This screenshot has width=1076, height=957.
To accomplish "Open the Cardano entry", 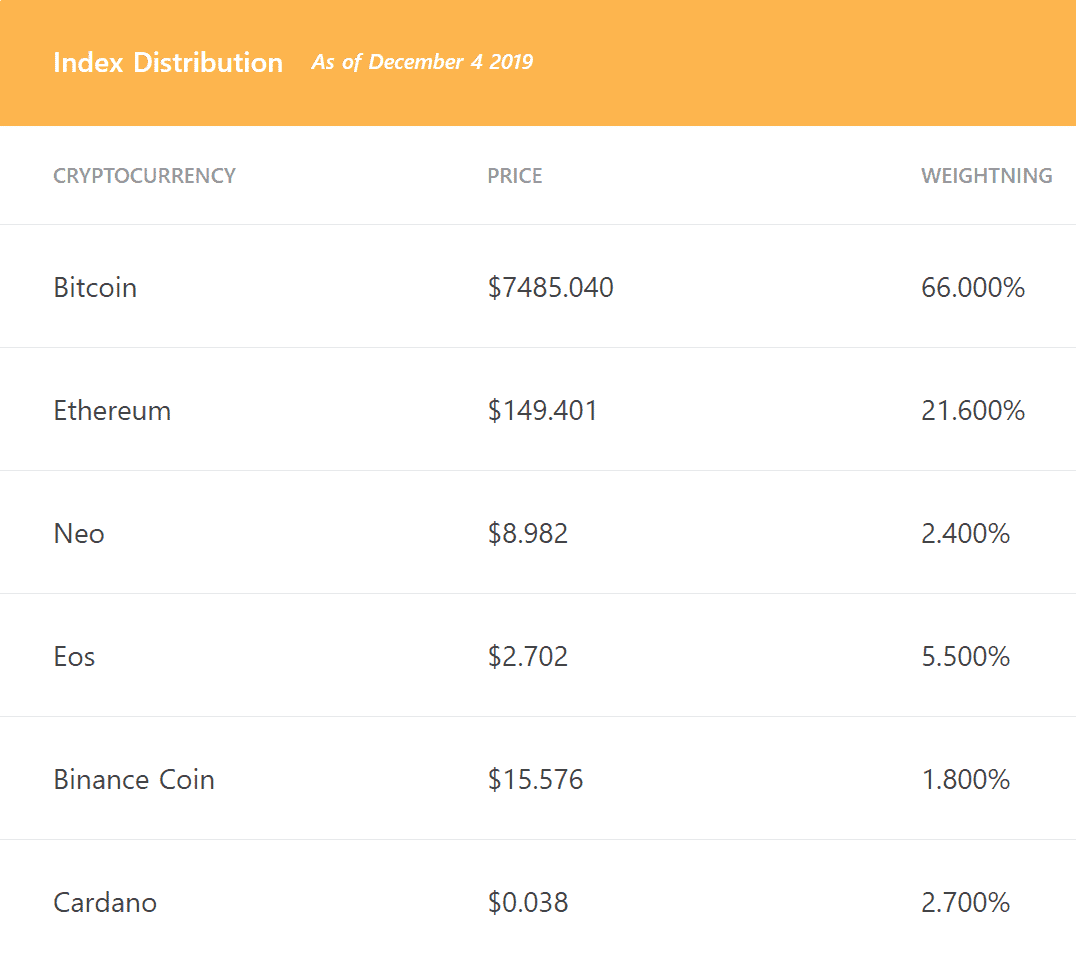I will [x=105, y=903].
